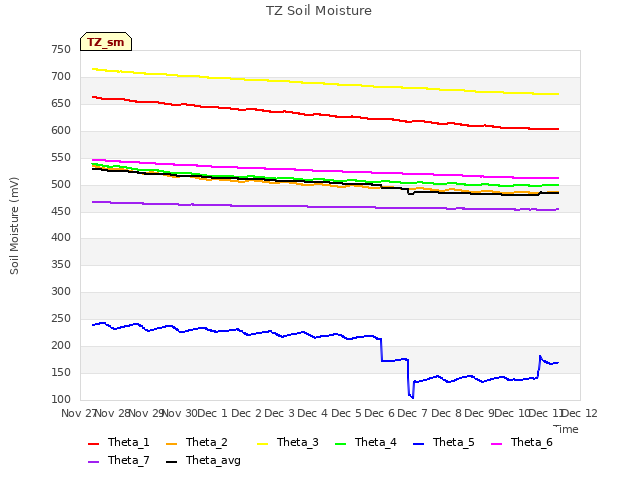Click the magenta Theta_6 legend swatch
Screen dimensions: 640x480
[x=496, y=443]
